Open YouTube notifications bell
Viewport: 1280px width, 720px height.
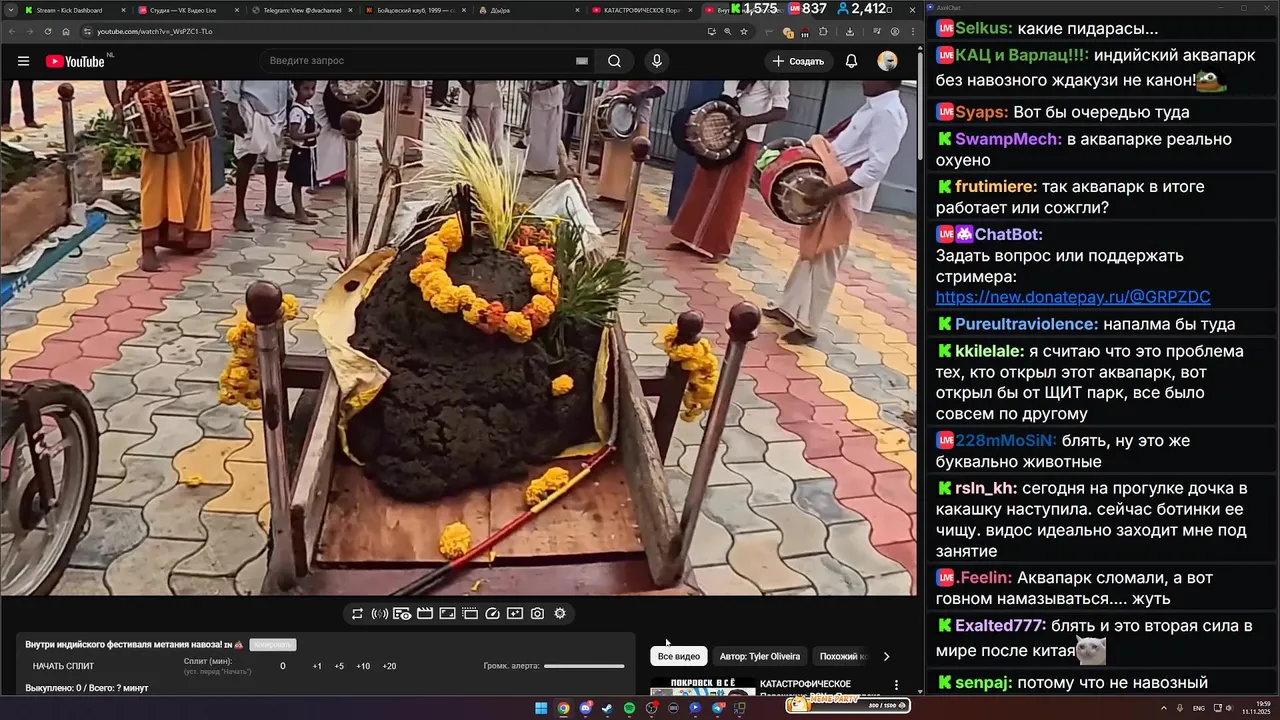tap(851, 61)
